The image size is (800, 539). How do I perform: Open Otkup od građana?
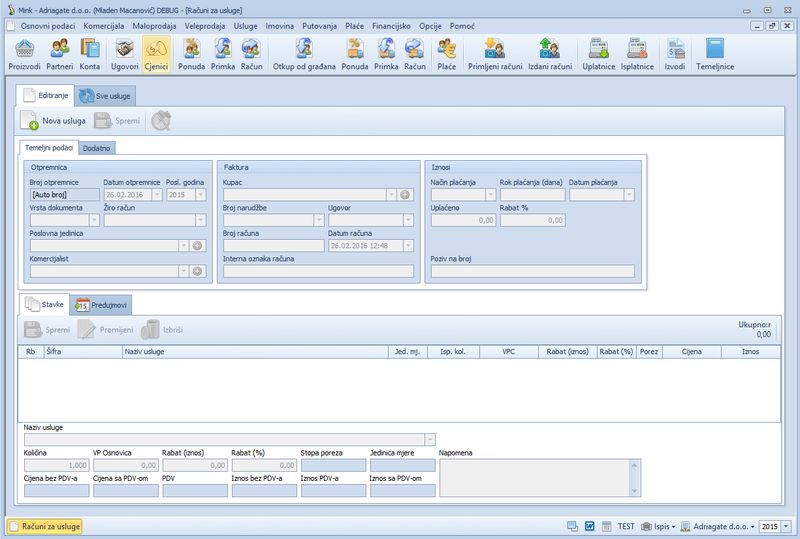(x=302, y=53)
